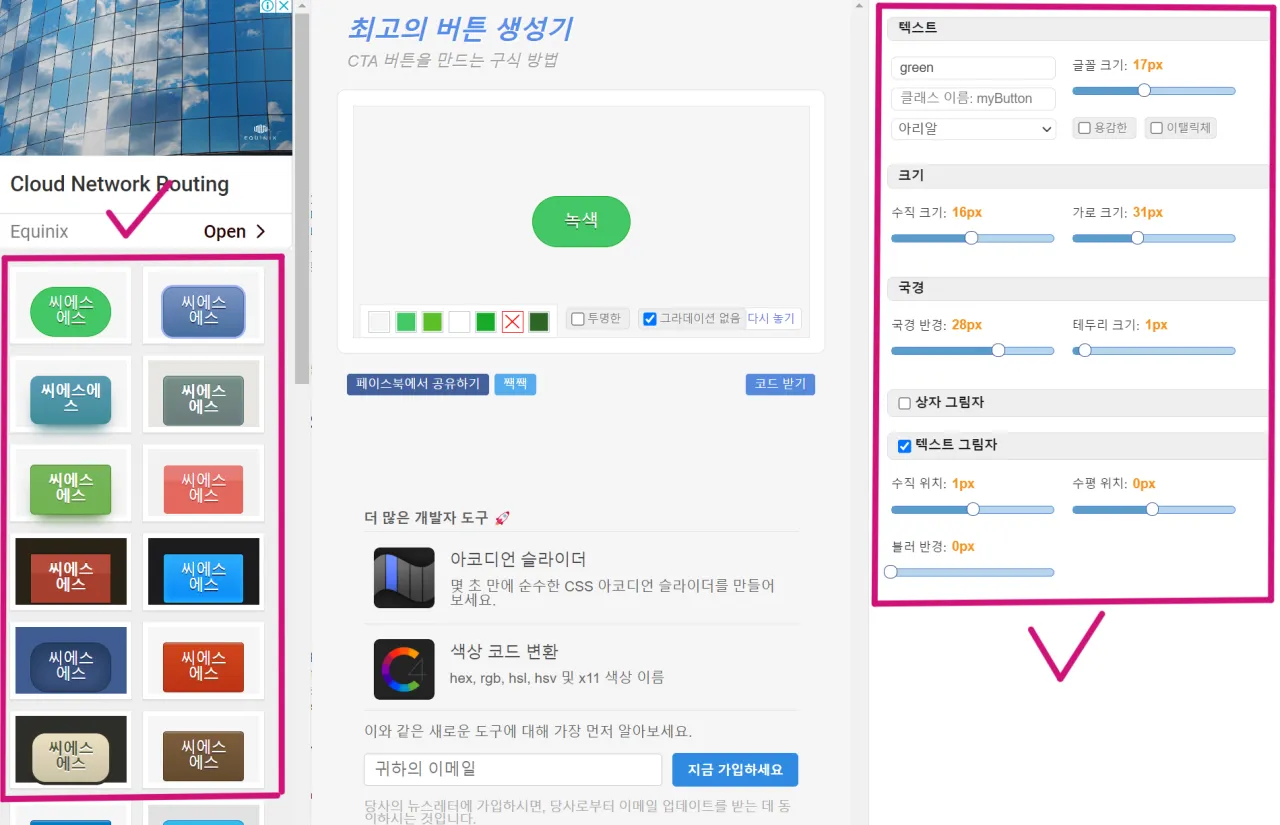Close the Equinix ad with X icon
Viewport: 1280px width, 825px height.
tap(283, 6)
